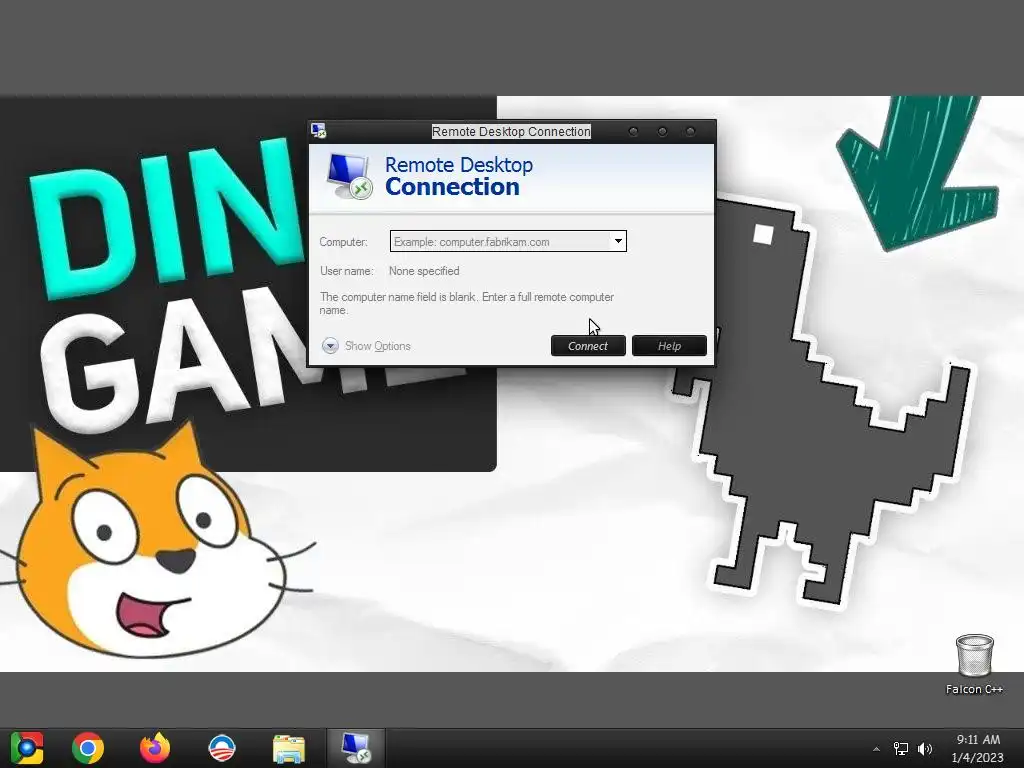Click the Remote Desktop Connection title text
This screenshot has height=768, width=1024.
click(511, 131)
